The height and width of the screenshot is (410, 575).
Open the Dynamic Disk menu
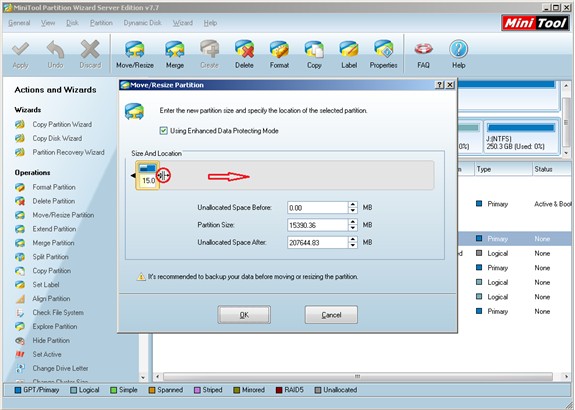(142, 23)
